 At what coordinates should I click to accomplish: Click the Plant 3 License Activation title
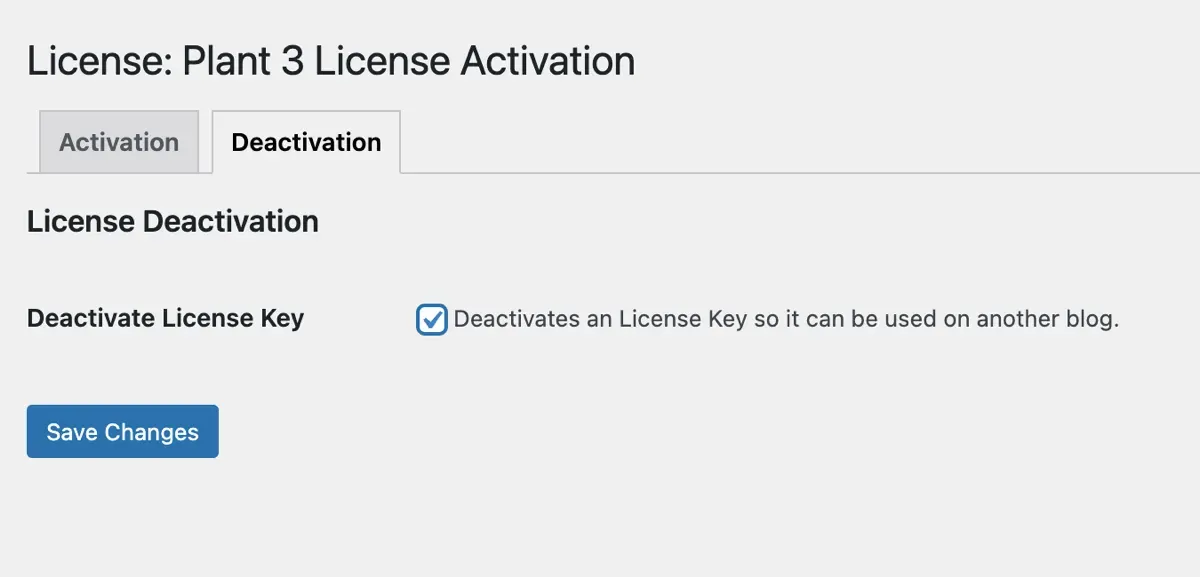tap(331, 61)
